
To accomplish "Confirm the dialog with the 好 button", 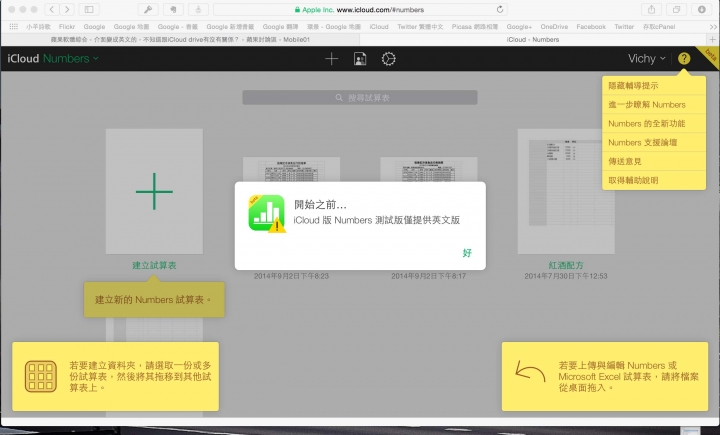I will coord(467,253).
